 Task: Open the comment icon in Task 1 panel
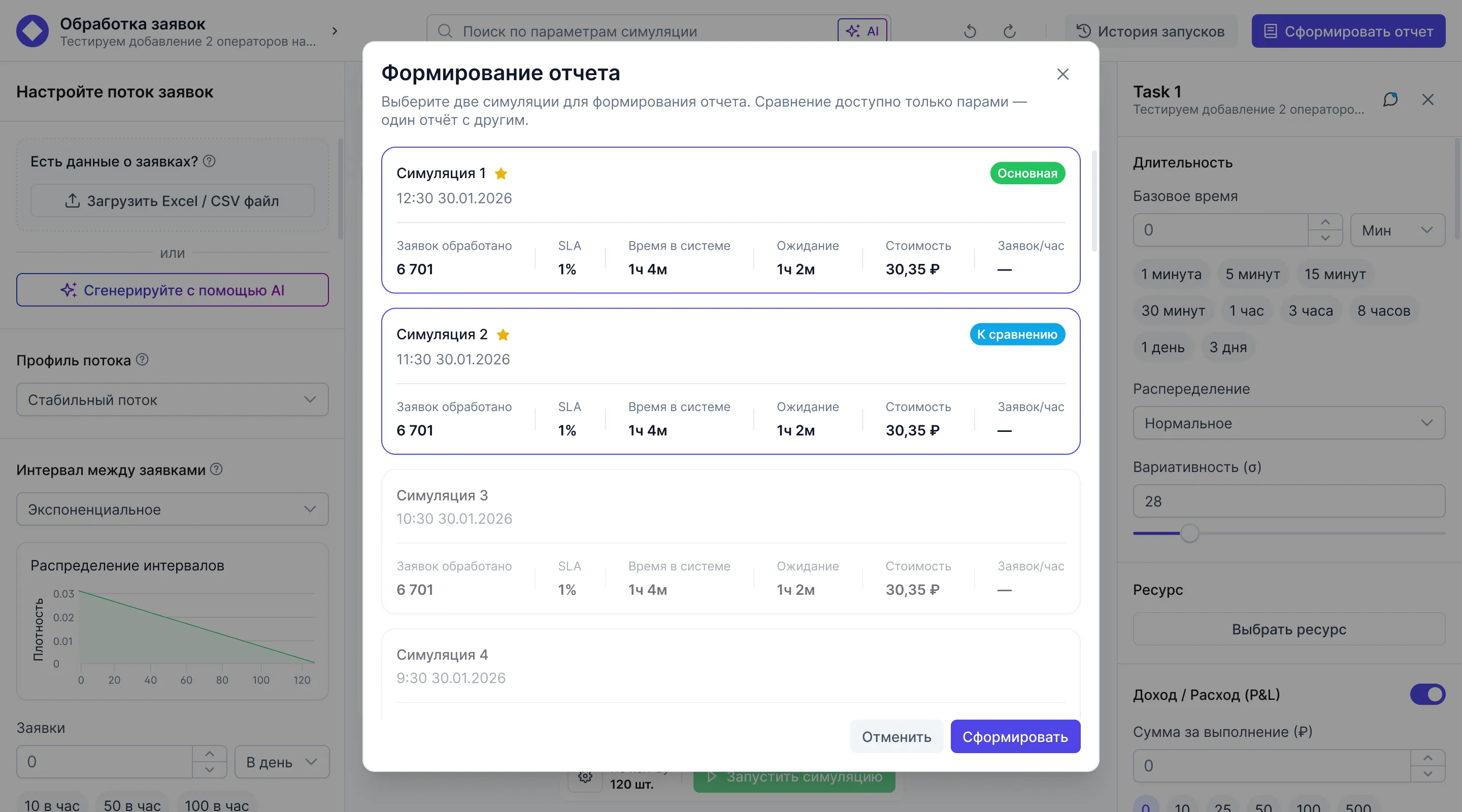click(x=1390, y=100)
